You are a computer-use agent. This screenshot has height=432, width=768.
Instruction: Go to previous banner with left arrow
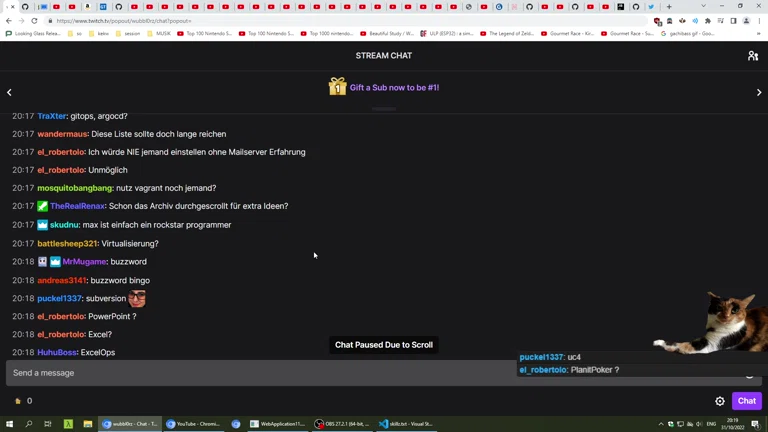click(9, 92)
